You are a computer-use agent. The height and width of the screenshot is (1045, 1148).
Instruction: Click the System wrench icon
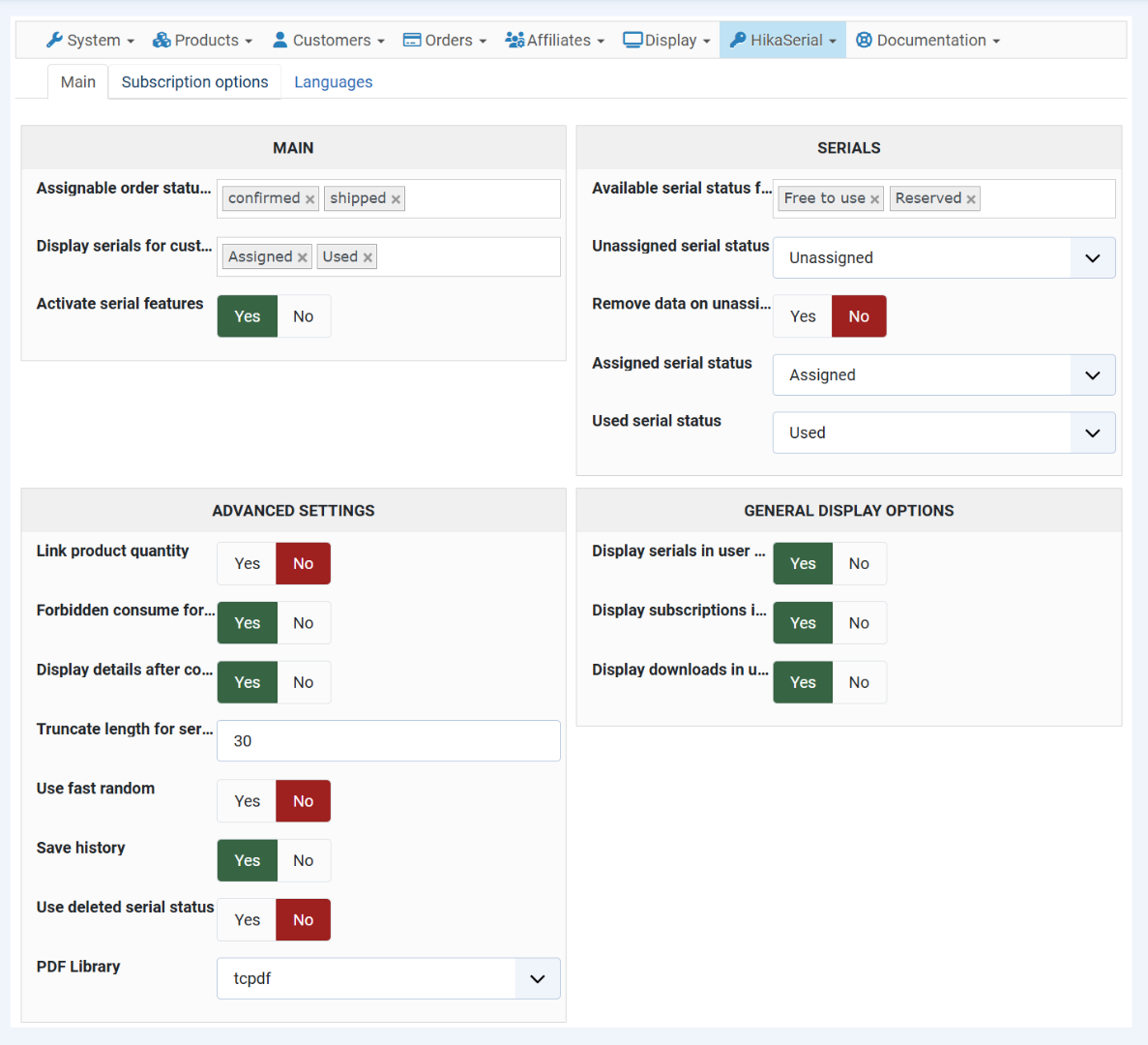tap(55, 40)
